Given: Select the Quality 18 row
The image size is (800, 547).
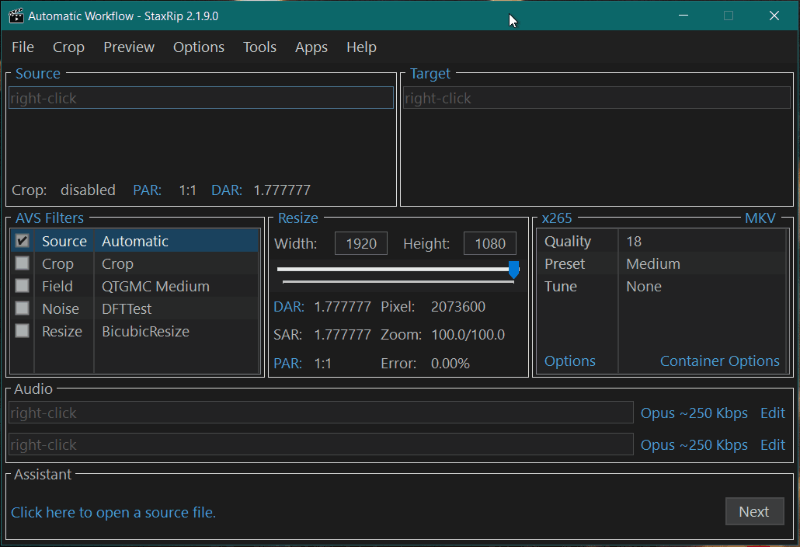Looking at the screenshot, I should pyautogui.click(x=661, y=241).
